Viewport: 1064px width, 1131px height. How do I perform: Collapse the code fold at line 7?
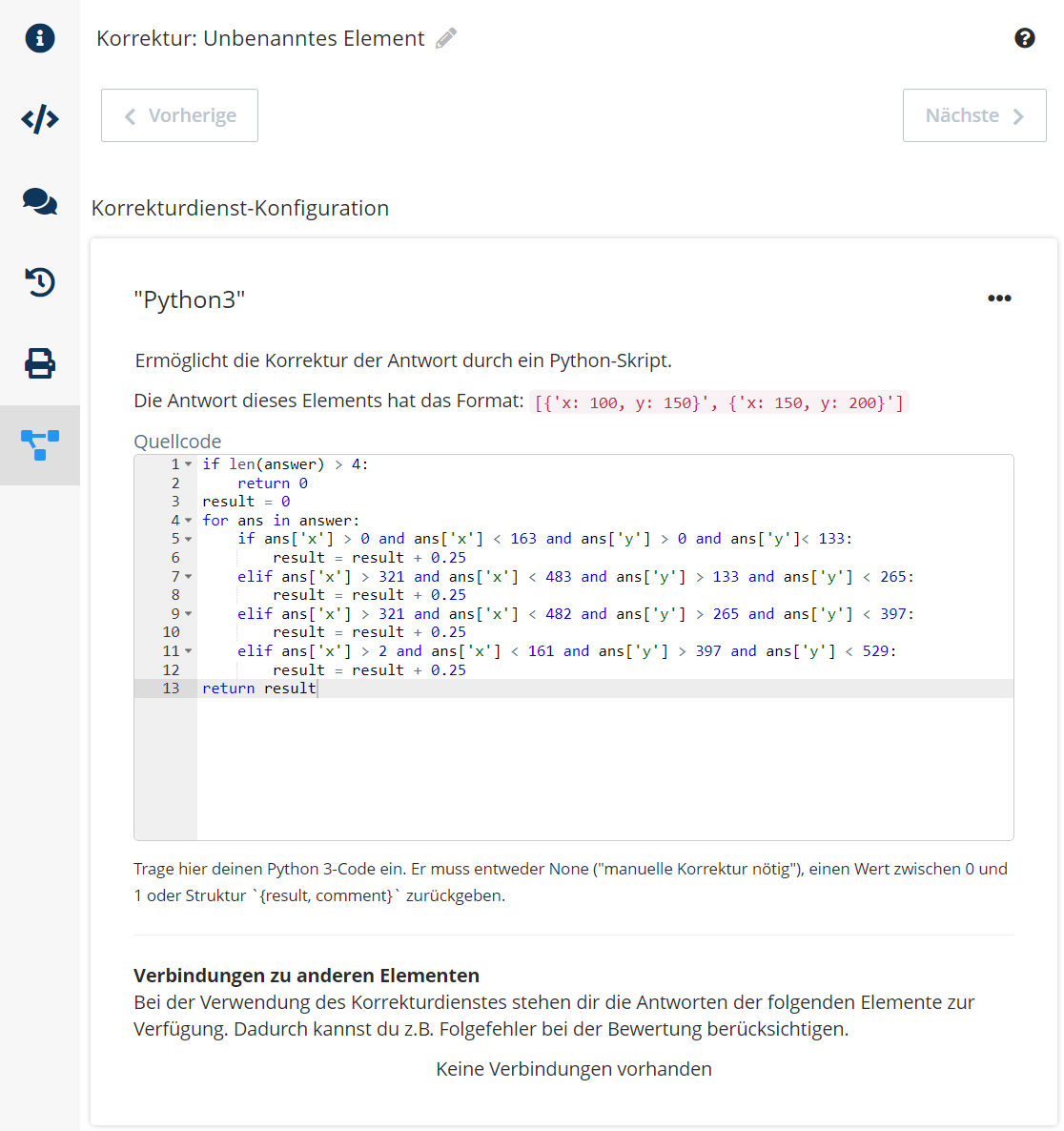click(188, 576)
